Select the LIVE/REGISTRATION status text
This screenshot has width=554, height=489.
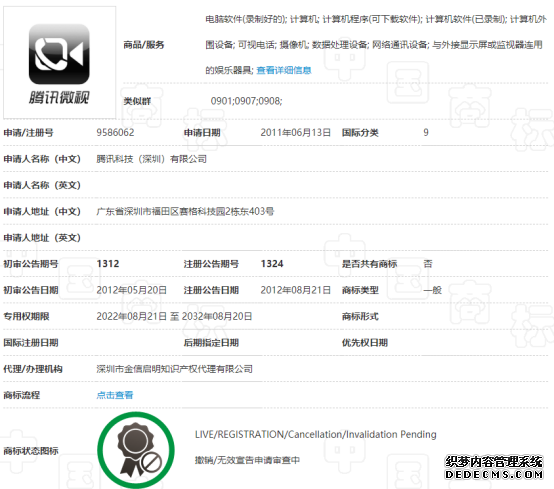[x=316, y=434]
